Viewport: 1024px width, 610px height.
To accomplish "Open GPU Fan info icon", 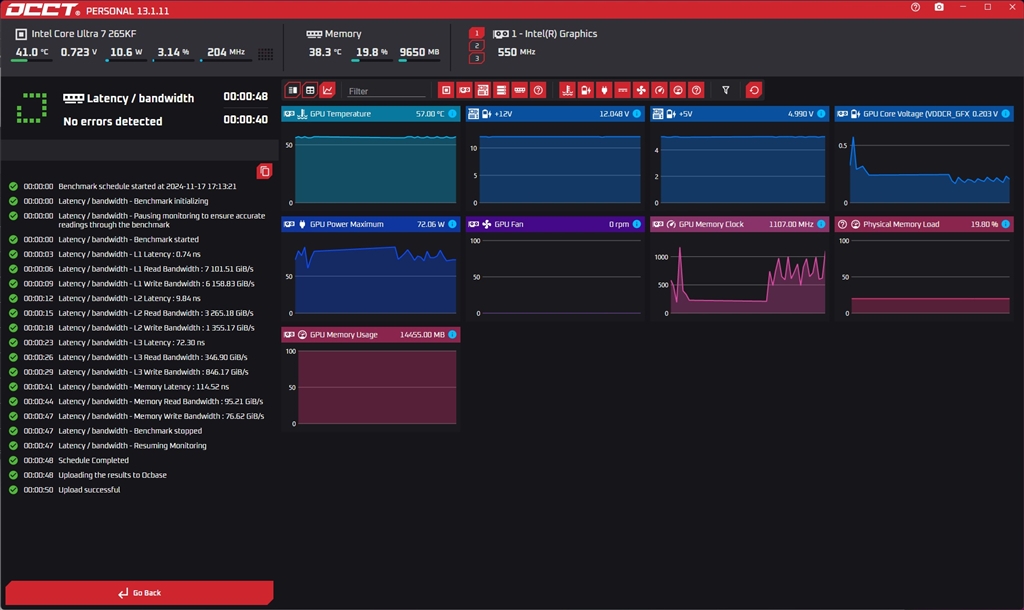I will point(637,224).
